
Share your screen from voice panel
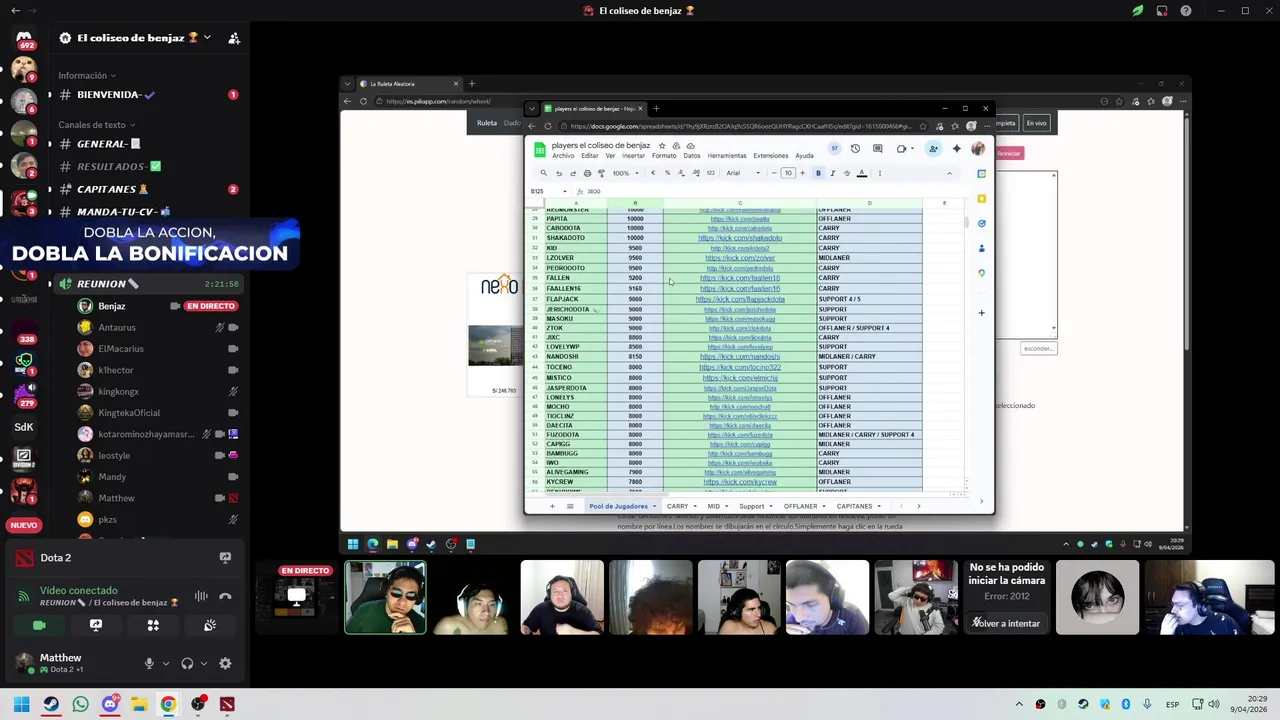click(x=96, y=625)
